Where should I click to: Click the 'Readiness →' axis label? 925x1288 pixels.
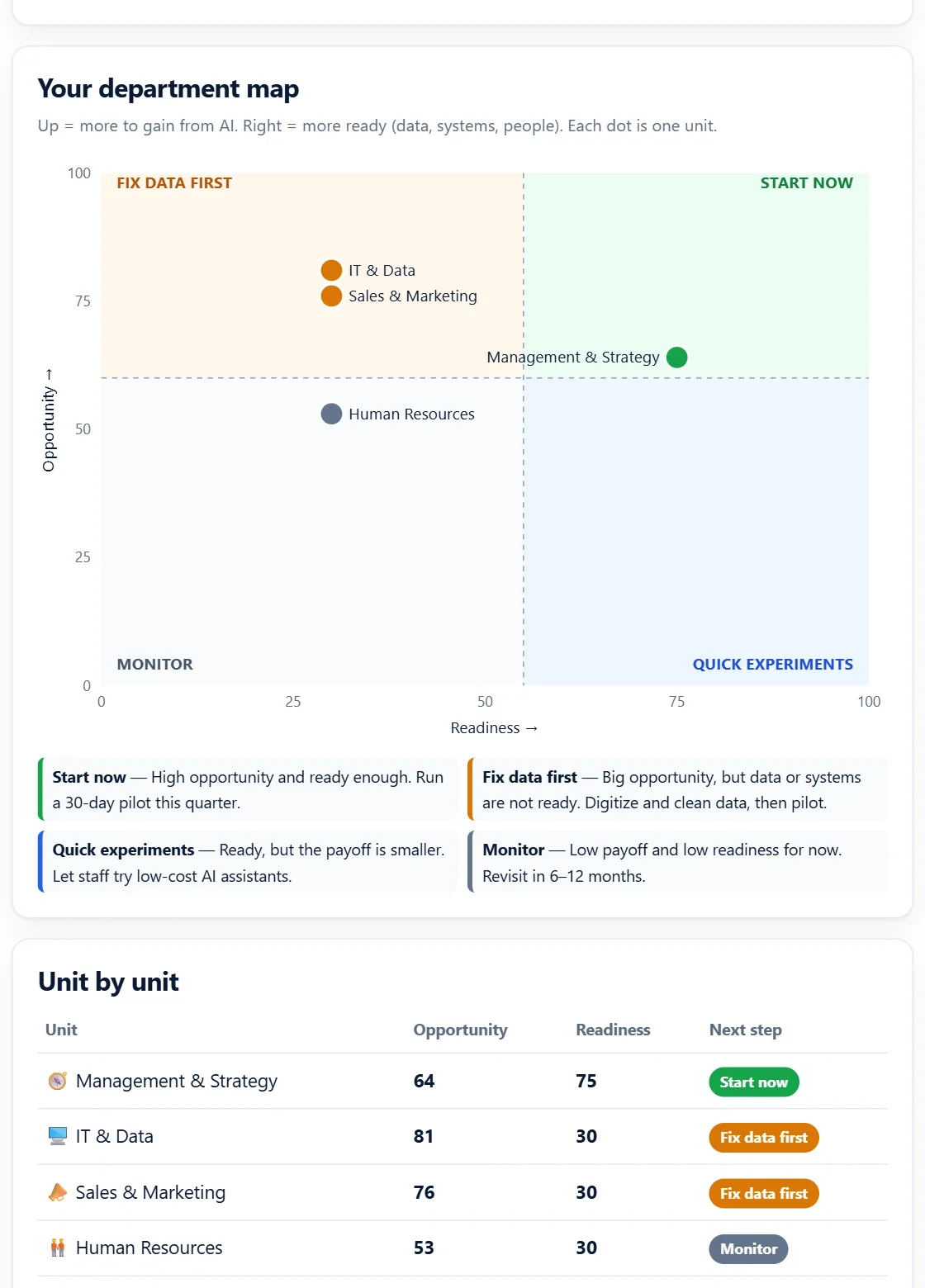494,727
